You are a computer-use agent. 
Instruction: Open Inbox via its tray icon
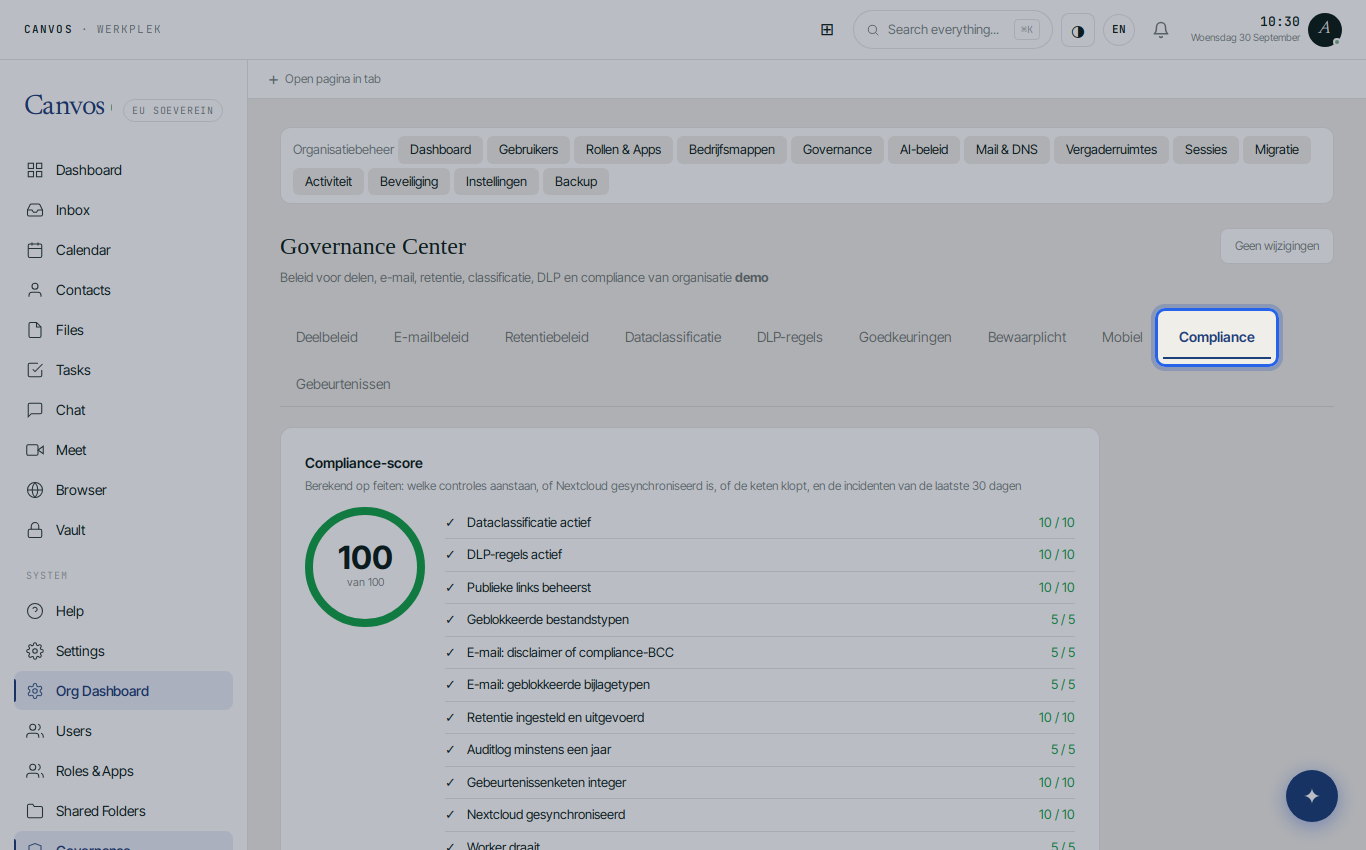(35, 210)
